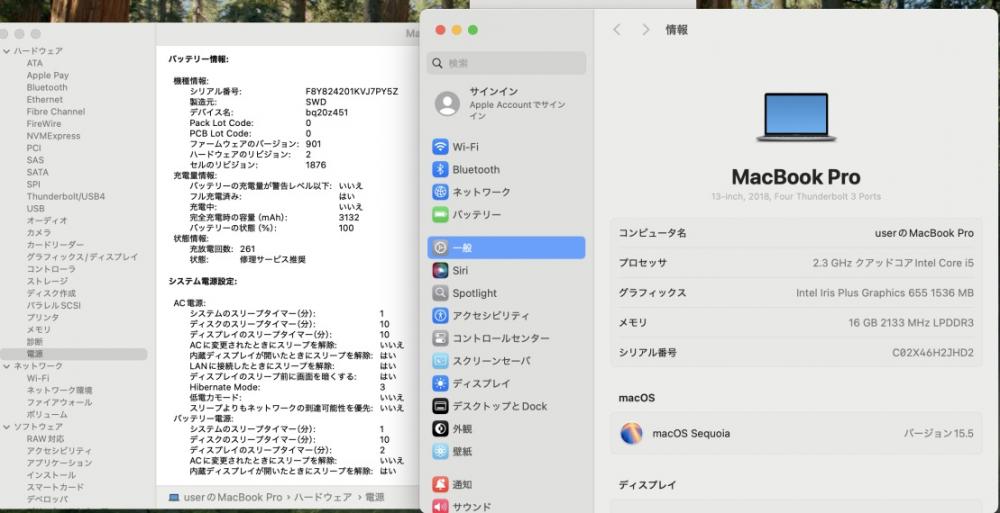Select アプリケーション in the software list

click(x=59, y=463)
